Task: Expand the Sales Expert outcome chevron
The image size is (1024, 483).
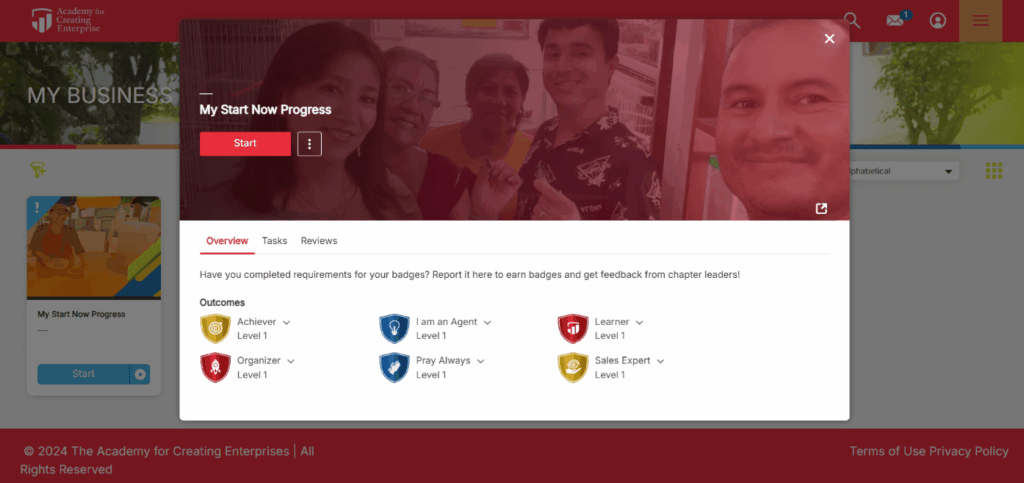Action: click(660, 361)
